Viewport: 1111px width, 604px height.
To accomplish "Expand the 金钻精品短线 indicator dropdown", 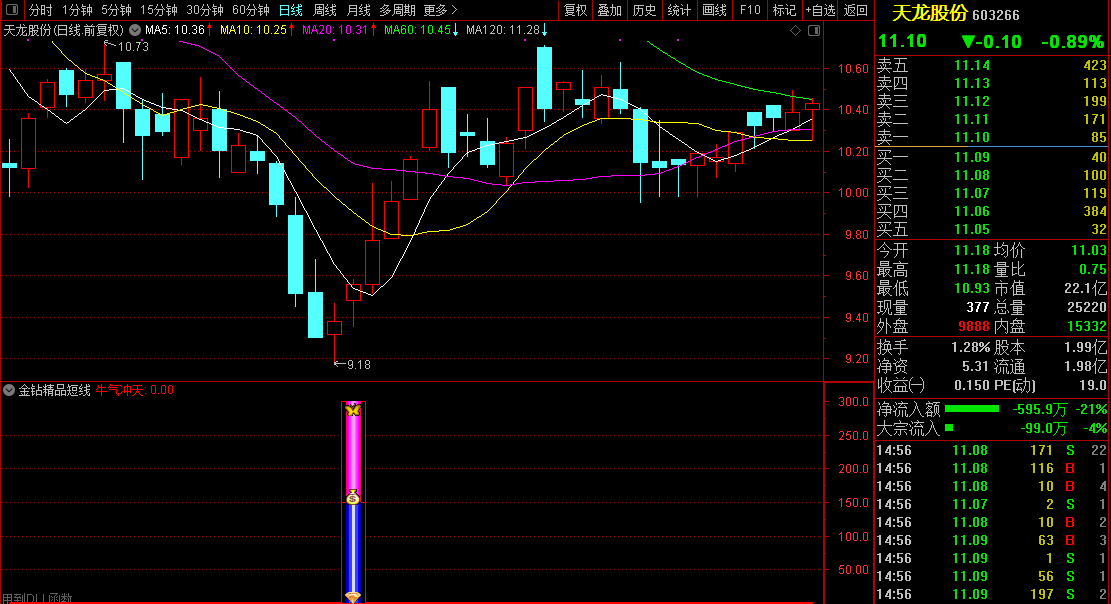I will [x=9, y=390].
